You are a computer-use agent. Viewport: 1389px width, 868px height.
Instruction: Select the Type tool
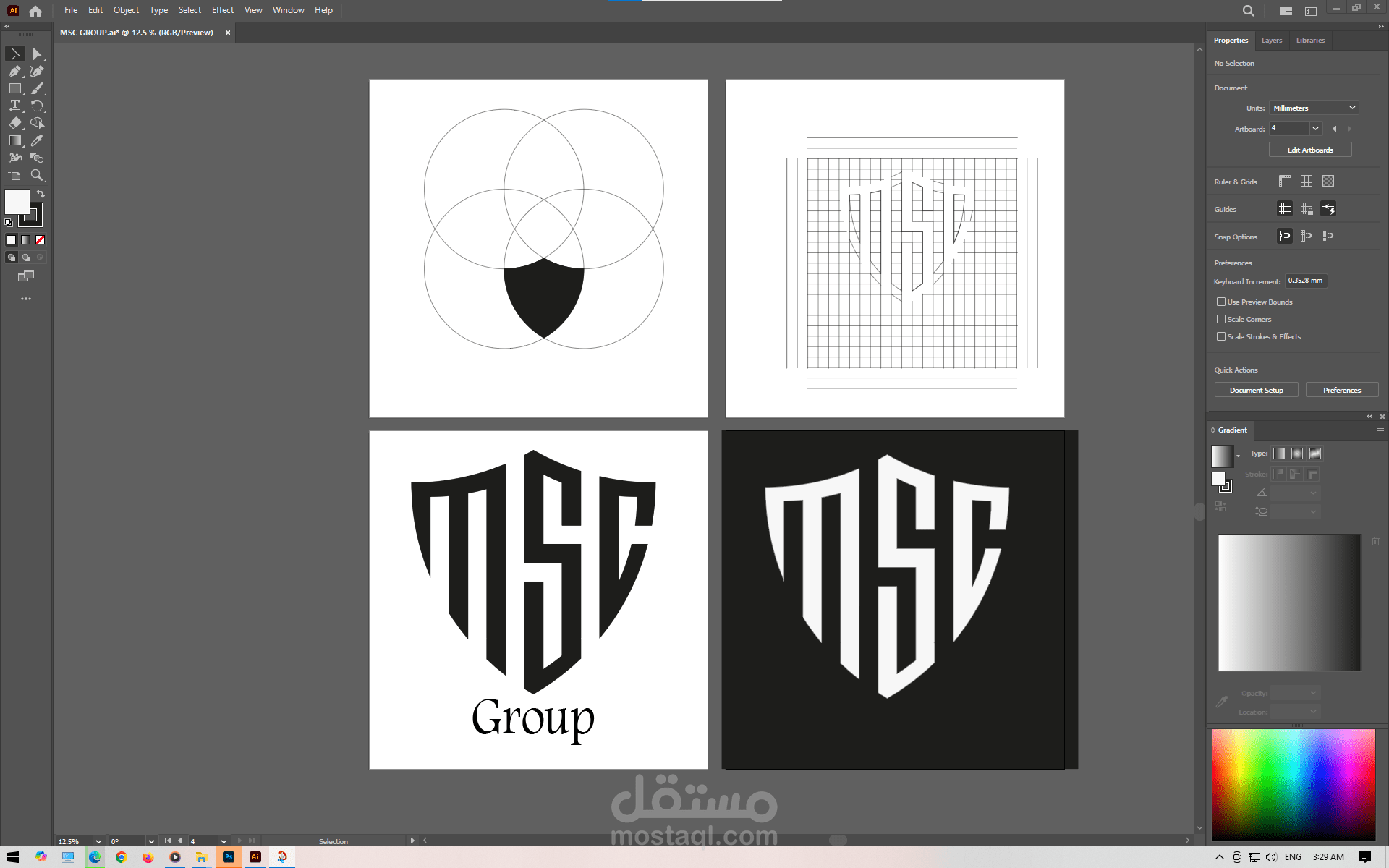tap(14, 106)
